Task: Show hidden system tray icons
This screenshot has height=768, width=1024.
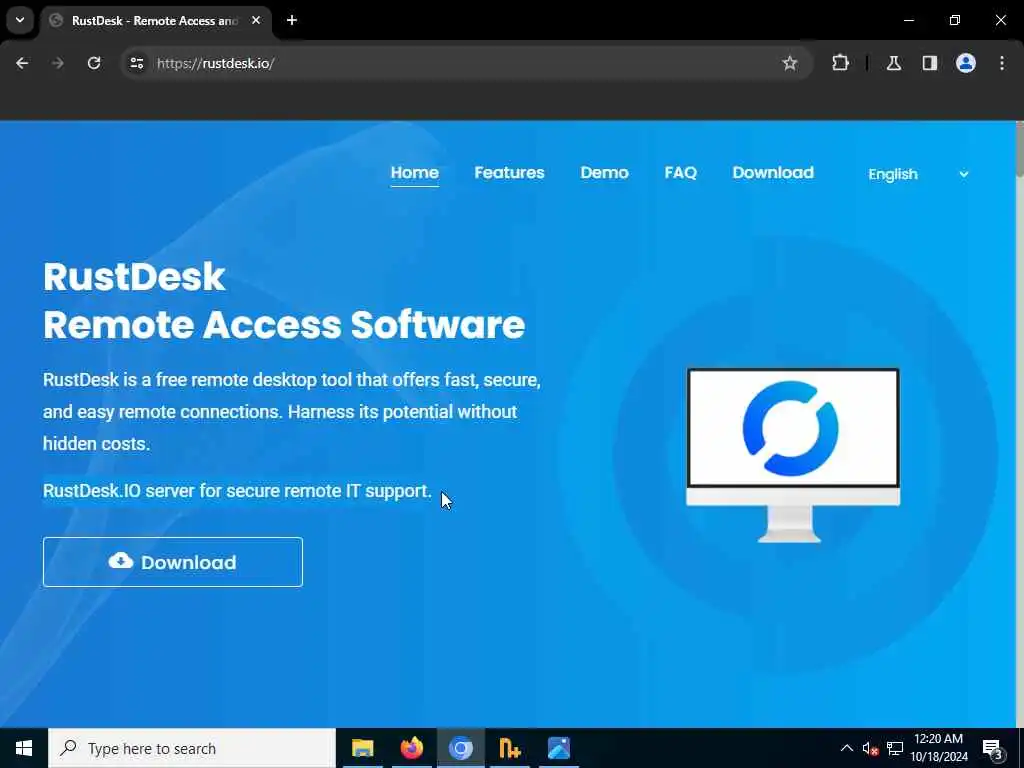Action: pyautogui.click(x=846, y=748)
